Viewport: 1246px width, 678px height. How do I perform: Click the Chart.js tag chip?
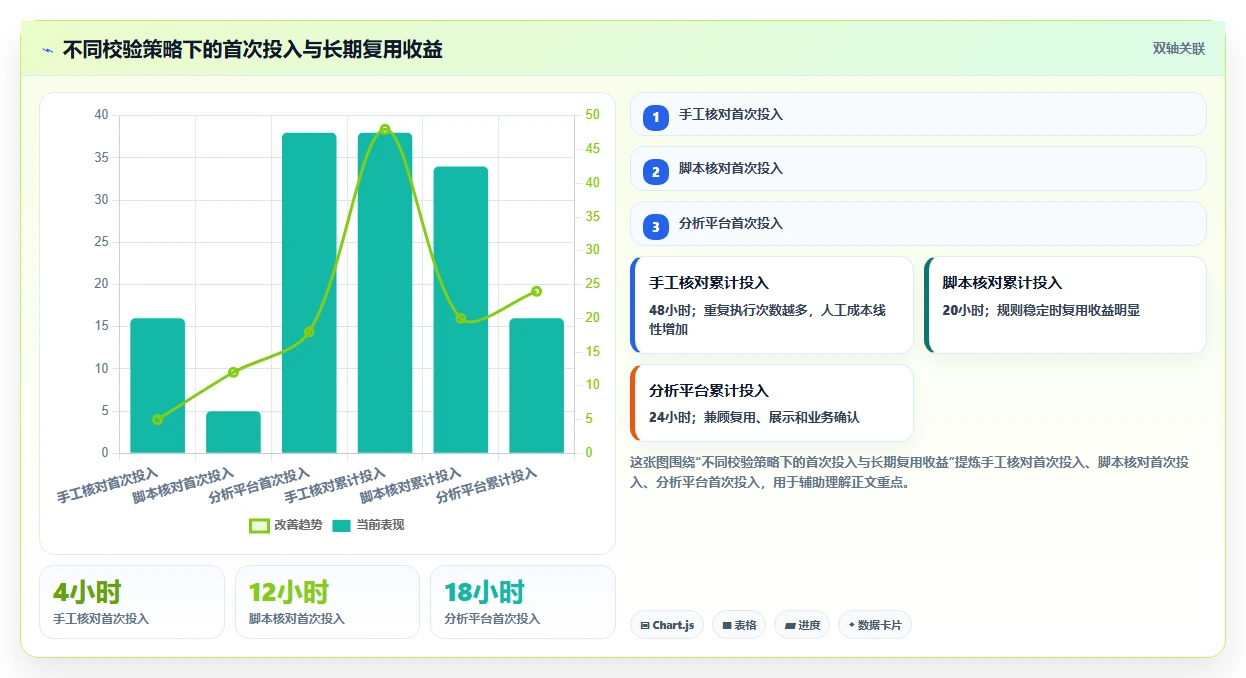(x=667, y=625)
